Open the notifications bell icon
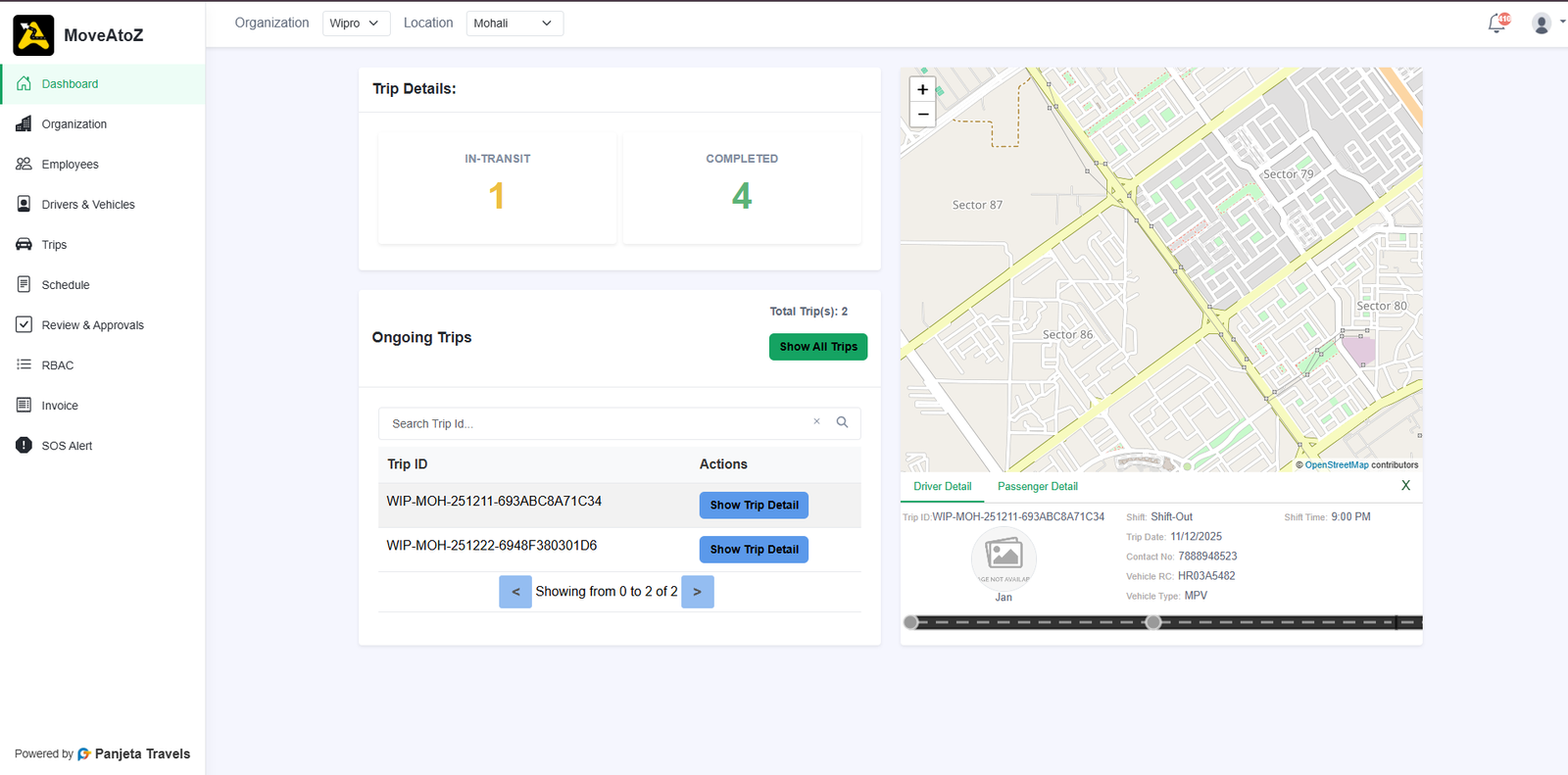The width and height of the screenshot is (1568, 775). pyautogui.click(x=1496, y=24)
